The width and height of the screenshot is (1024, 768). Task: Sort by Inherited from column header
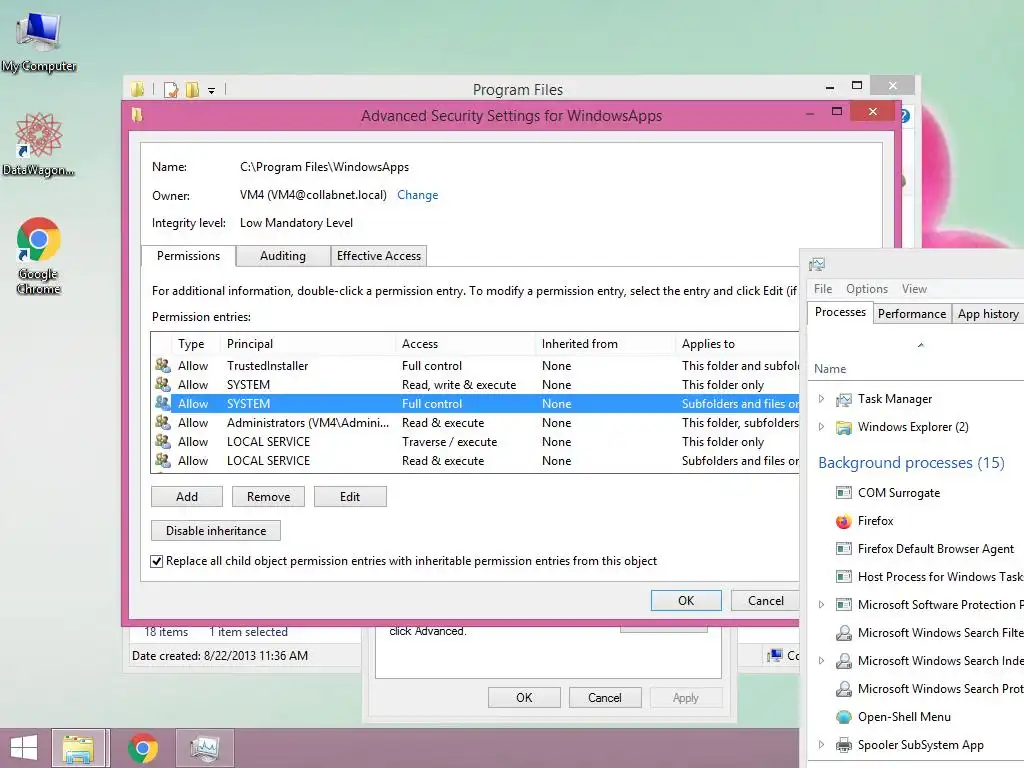click(605, 344)
